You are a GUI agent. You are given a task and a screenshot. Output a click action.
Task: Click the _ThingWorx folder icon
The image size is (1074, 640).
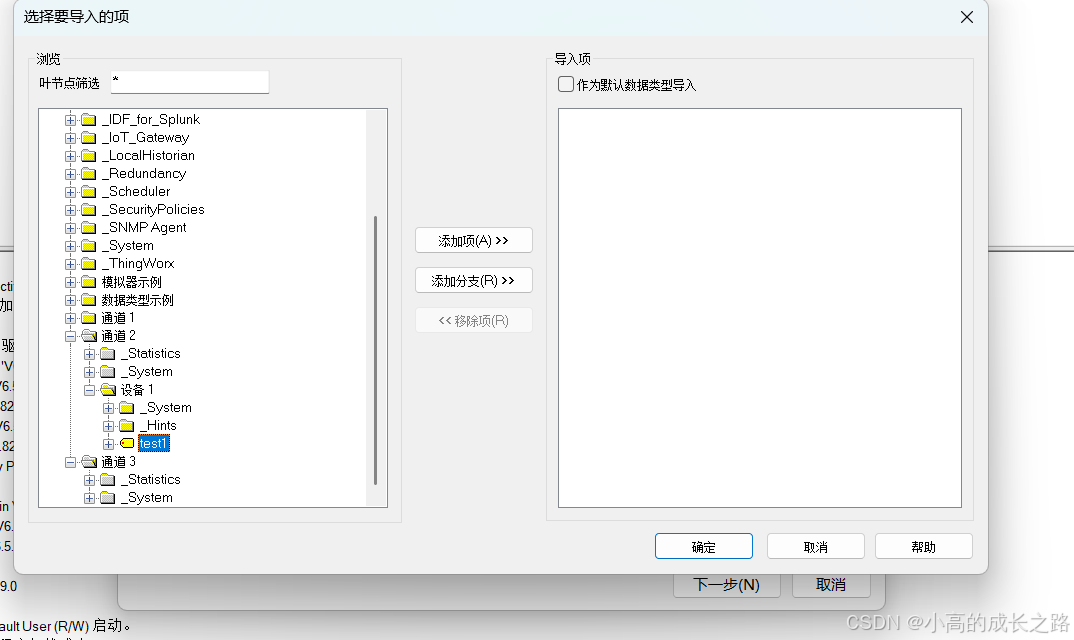click(88, 264)
